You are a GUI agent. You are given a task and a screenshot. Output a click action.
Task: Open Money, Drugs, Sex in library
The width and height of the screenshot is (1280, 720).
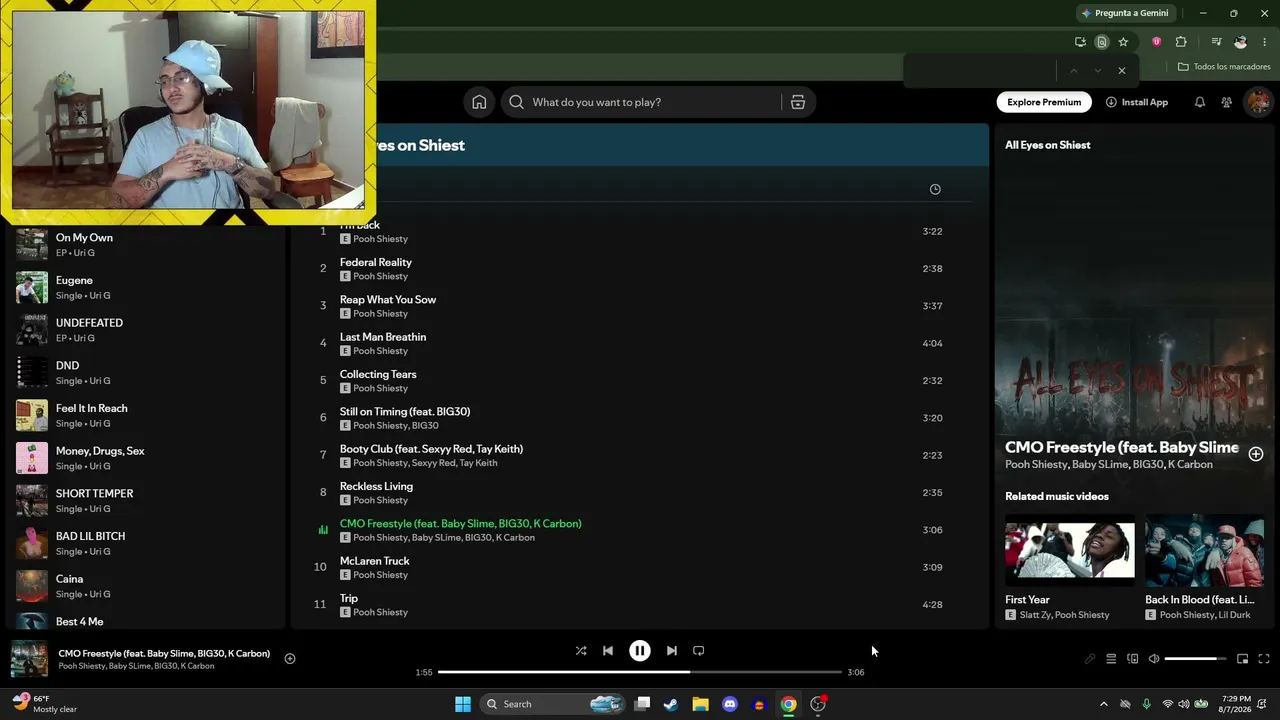[145, 458]
